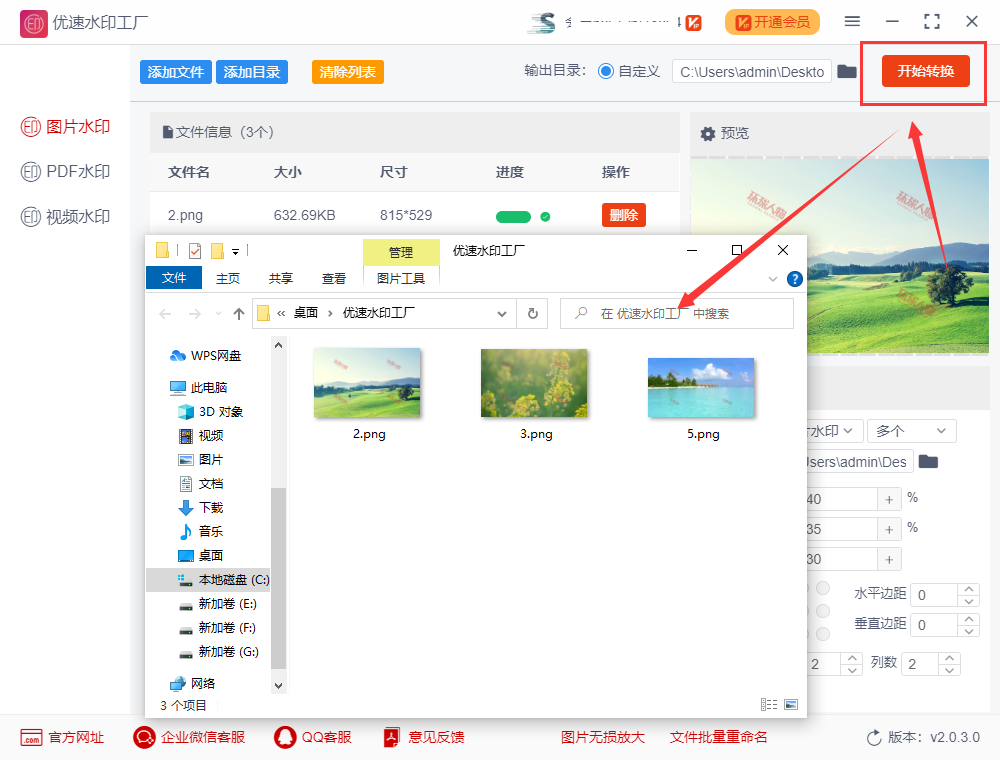This screenshot has width=1000, height=760.
Task: Open 网络 in the navigation pane
Action: point(193,683)
